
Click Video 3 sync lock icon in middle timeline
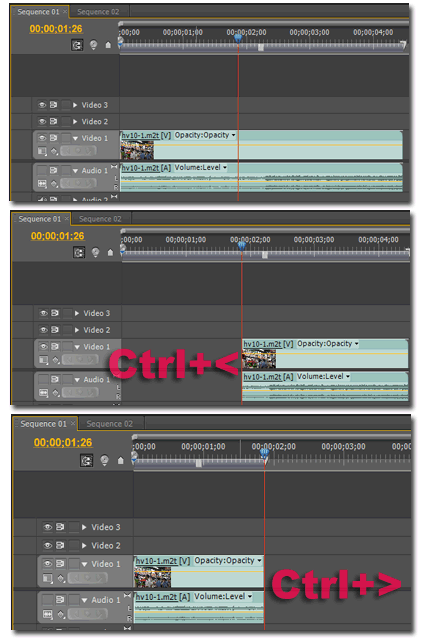[55, 313]
